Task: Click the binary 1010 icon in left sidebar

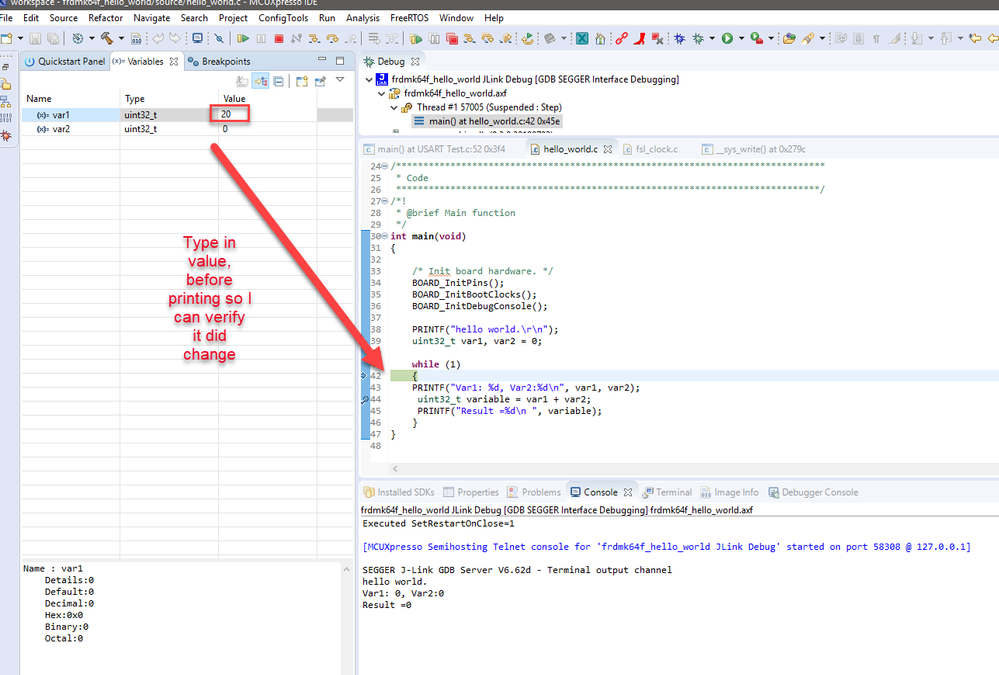Action: (x=6, y=118)
